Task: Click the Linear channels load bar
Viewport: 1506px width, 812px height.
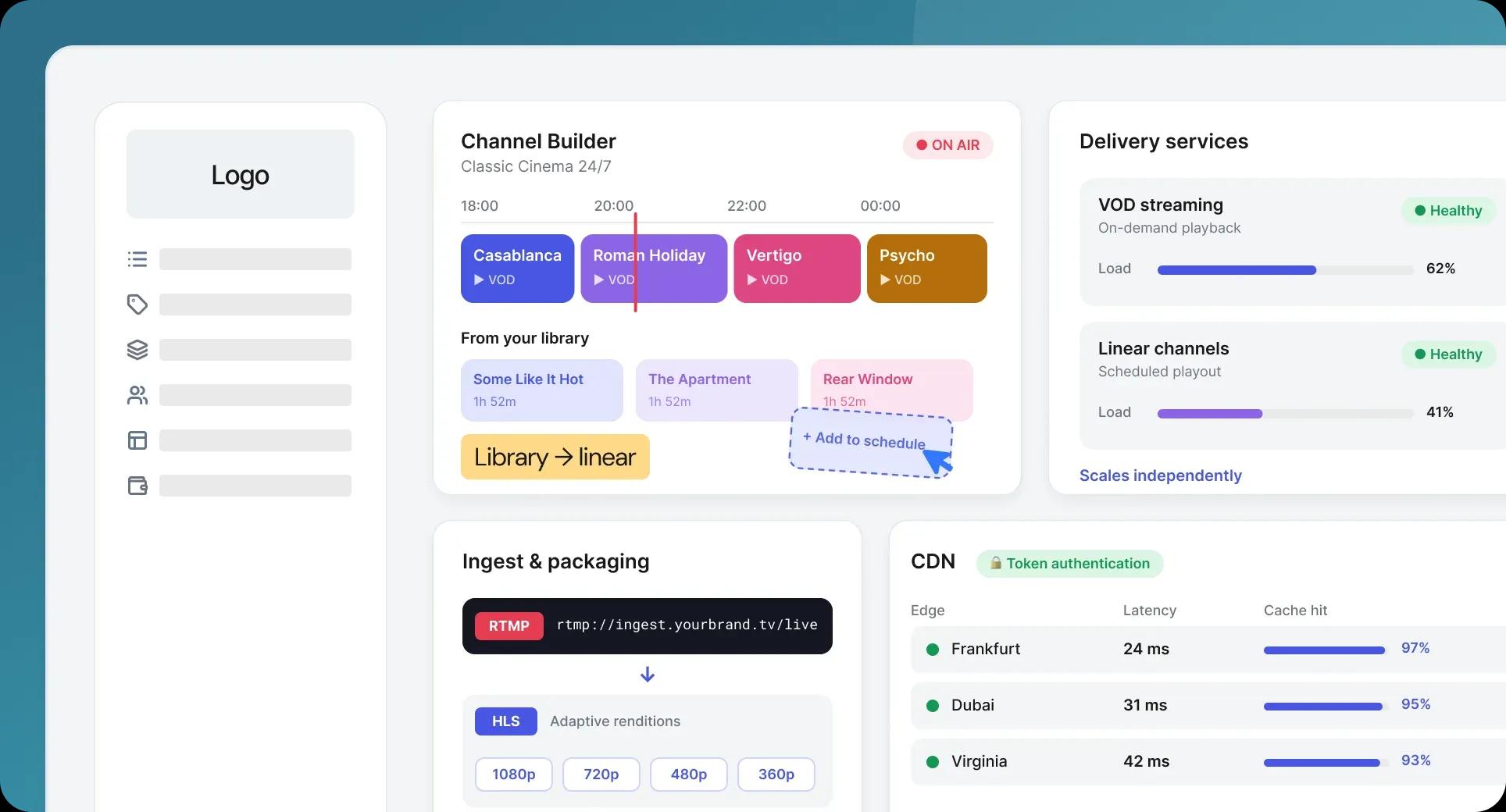Action: pos(1286,414)
